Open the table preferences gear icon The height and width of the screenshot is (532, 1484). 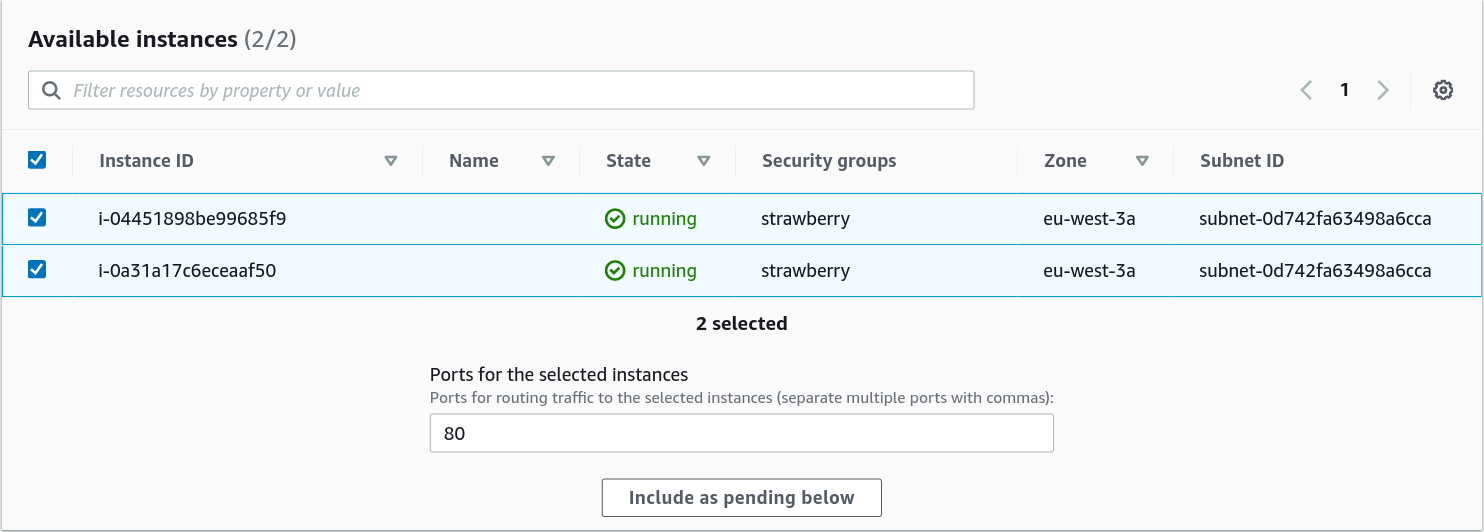point(1442,90)
